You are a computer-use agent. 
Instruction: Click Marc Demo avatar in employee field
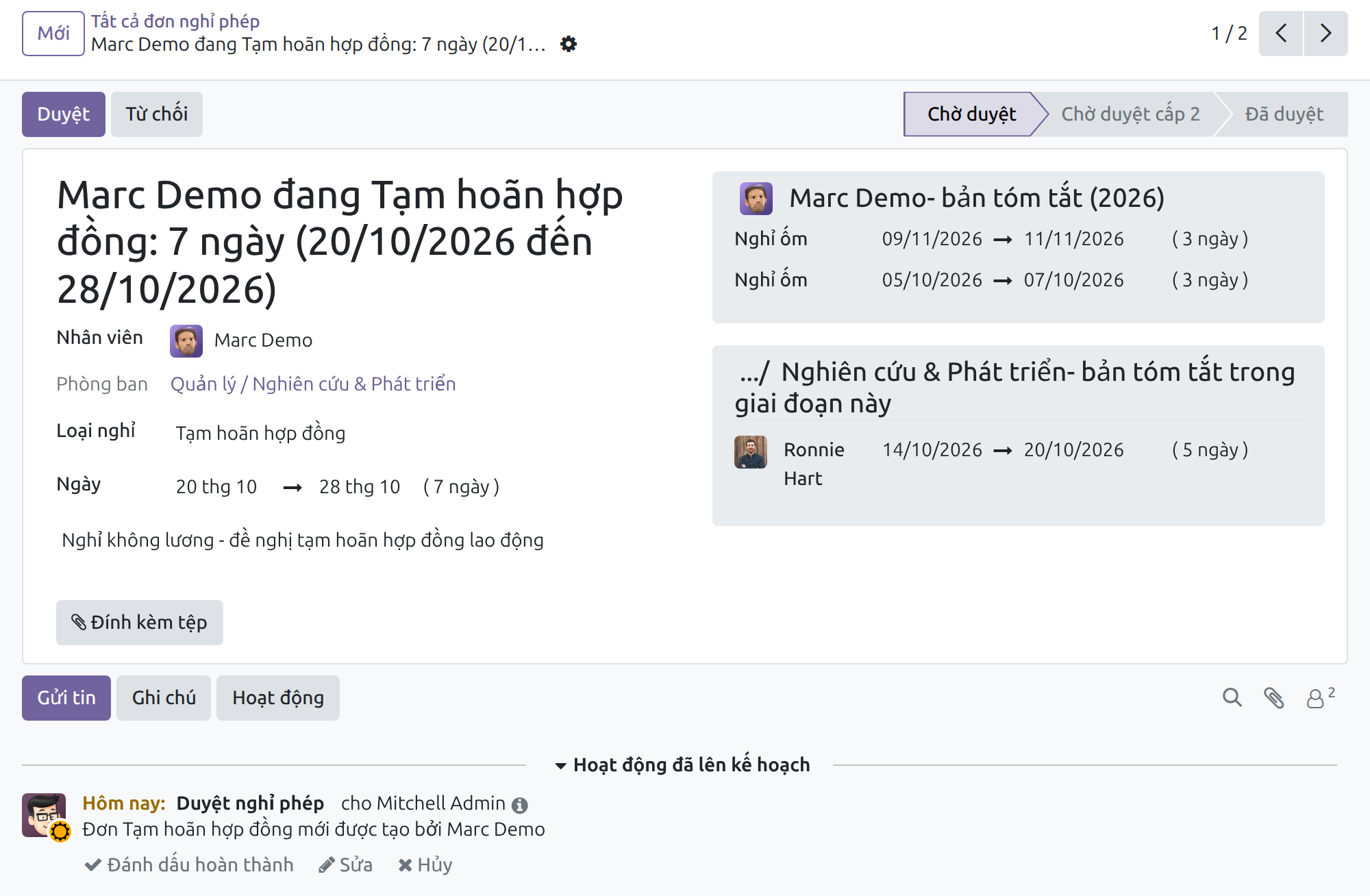coord(186,341)
